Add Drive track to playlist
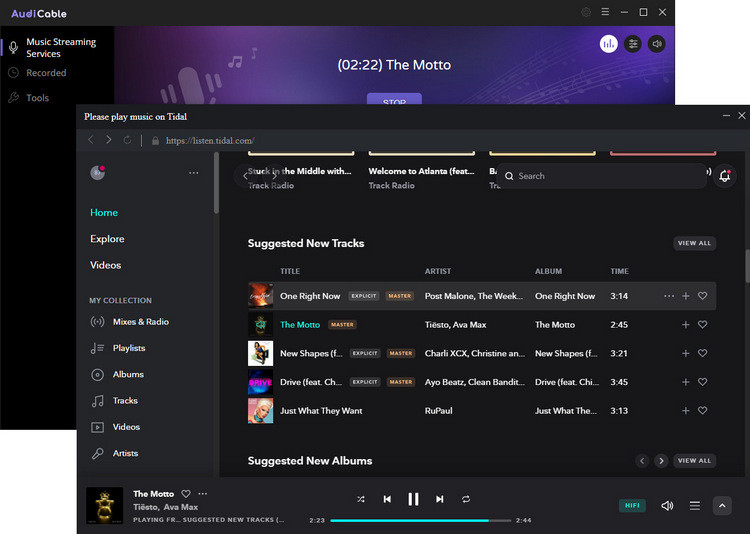 pyautogui.click(x=685, y=382)
